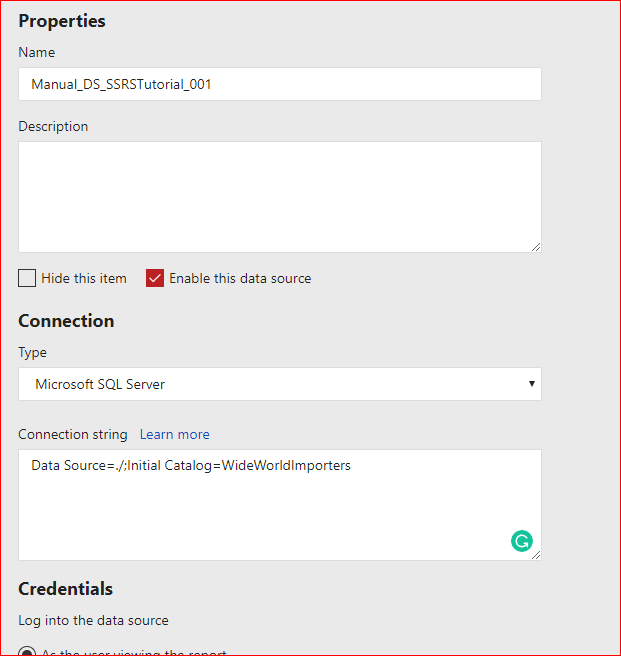Click the Credentials section heading
This screenshot has width=621, height=656.
click(65, 589)
